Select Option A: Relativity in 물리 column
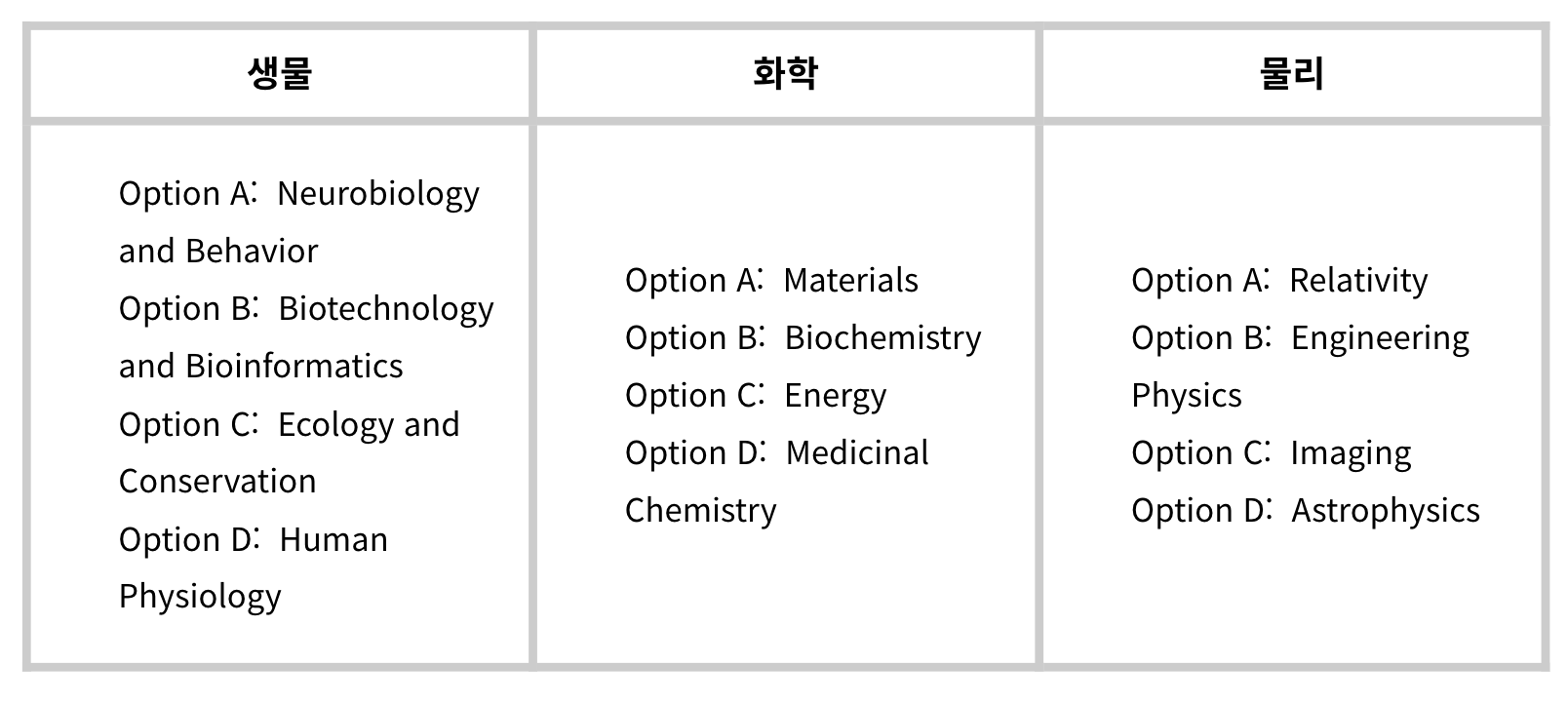The height and width of the screenshot is (704, 1568). tap(1279, 281)
